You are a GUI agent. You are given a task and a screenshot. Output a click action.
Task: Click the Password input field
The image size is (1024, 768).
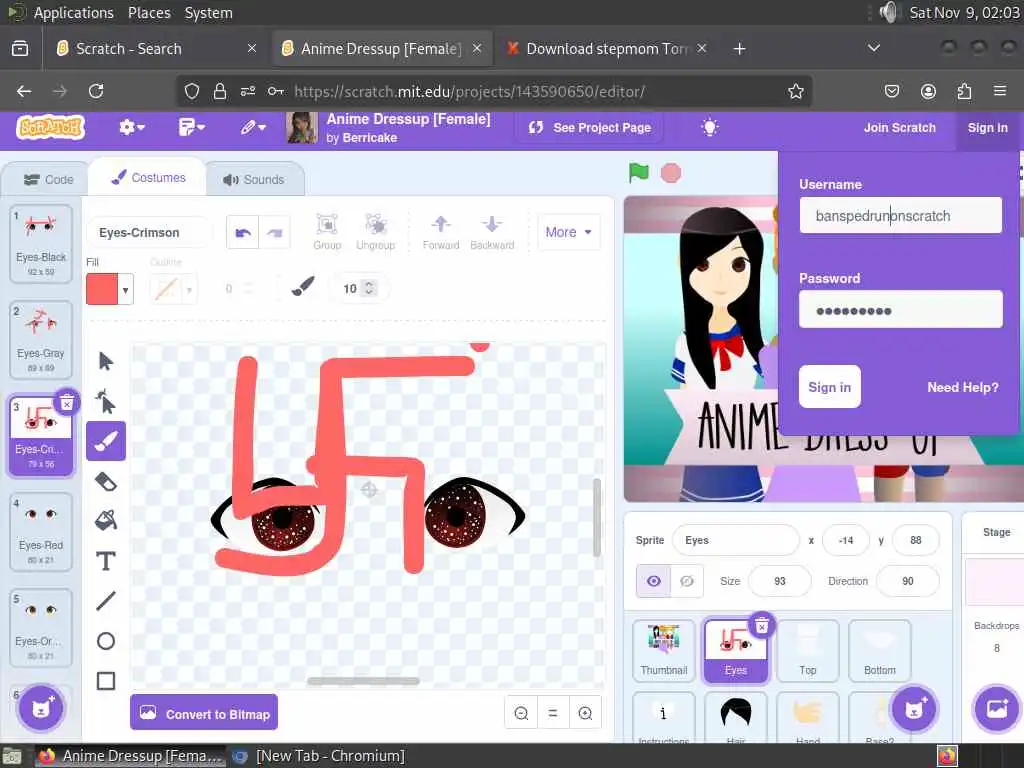click(901, 310)
